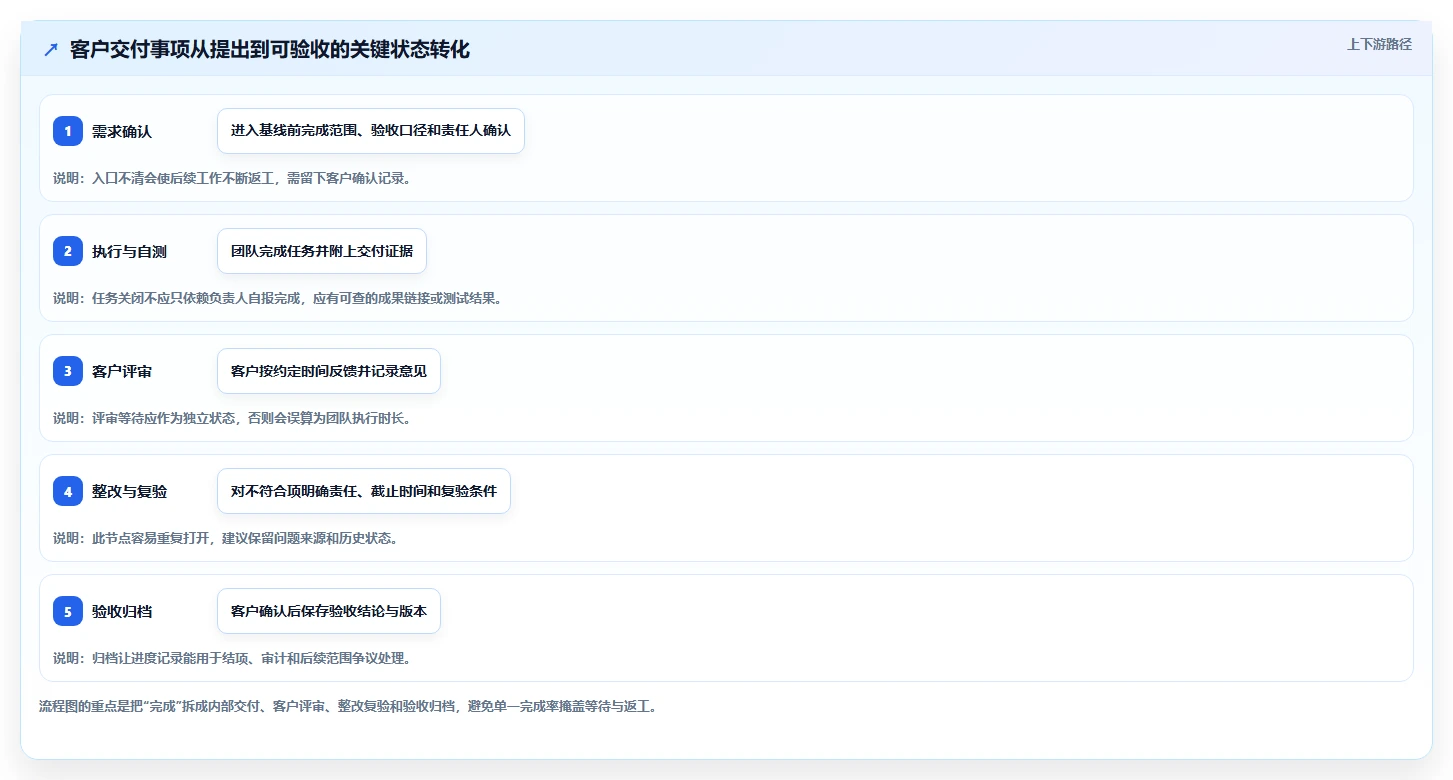
Task: Click the step 1 number badge
Action: pyautogui.click(x=68, y=131)
